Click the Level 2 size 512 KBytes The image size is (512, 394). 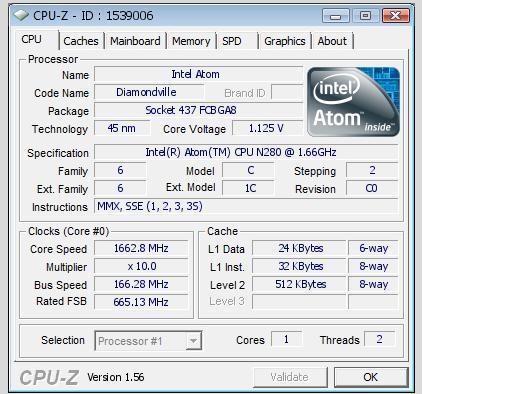pos(299,284)
